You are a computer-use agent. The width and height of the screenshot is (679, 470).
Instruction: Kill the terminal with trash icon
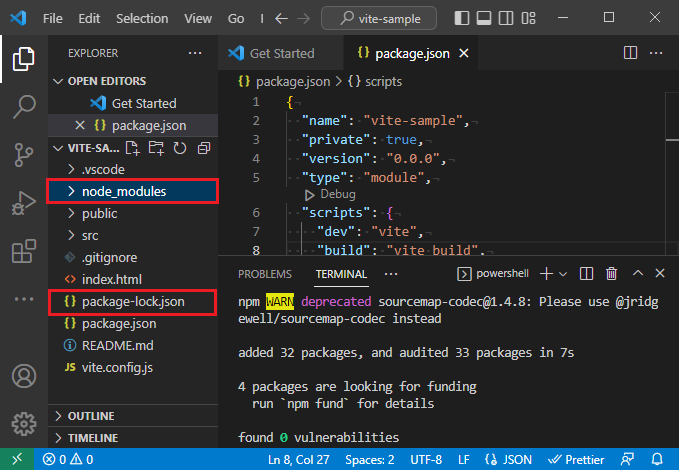(611, 273)
